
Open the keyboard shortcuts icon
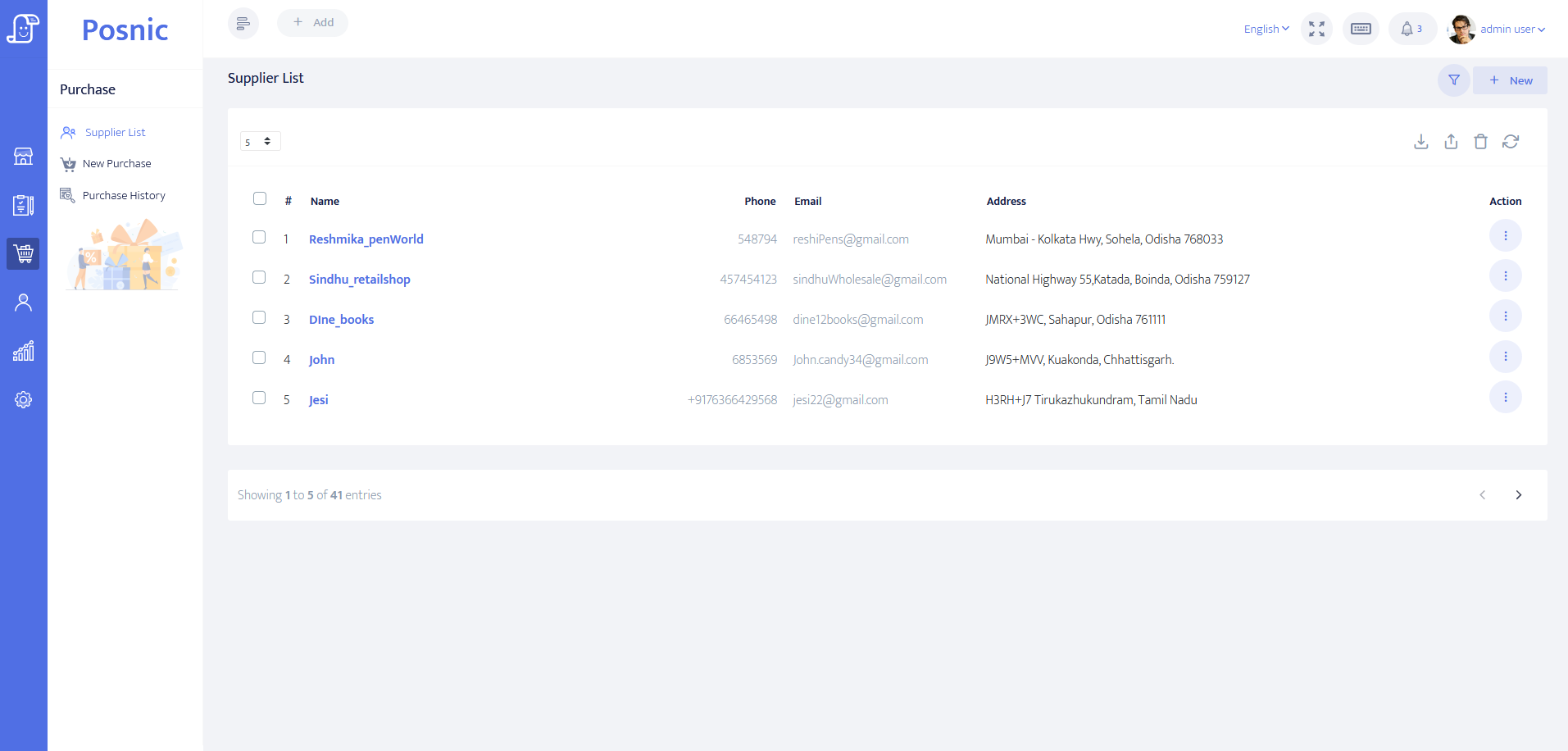(1361, 29)
